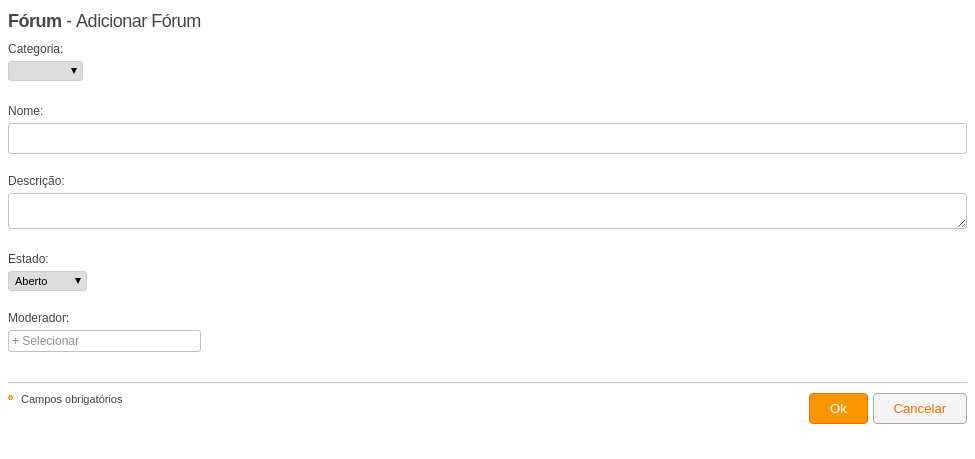The image size is (975, 459).
Task: Click the separator line above the buttons
Action: click(x=487, y=382)
